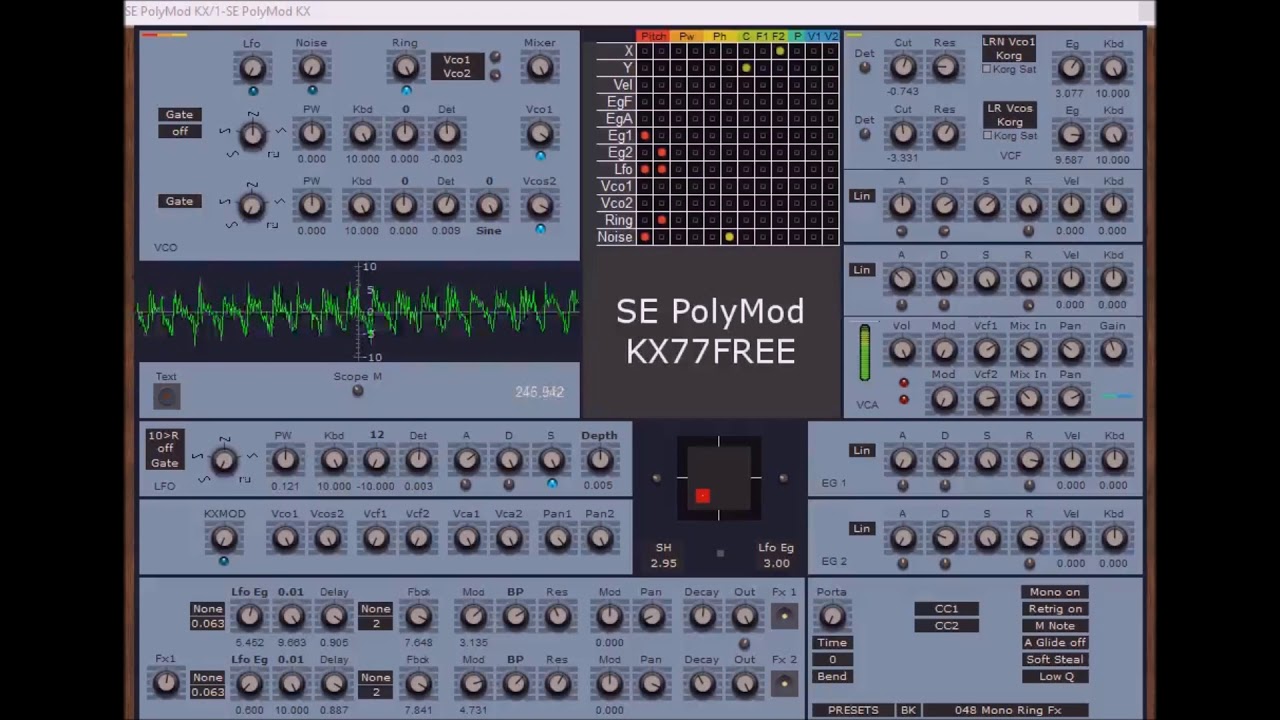Click the Text button below the scope
Viewport: 1280px width, 720px height.
click(x=167, y=397)
